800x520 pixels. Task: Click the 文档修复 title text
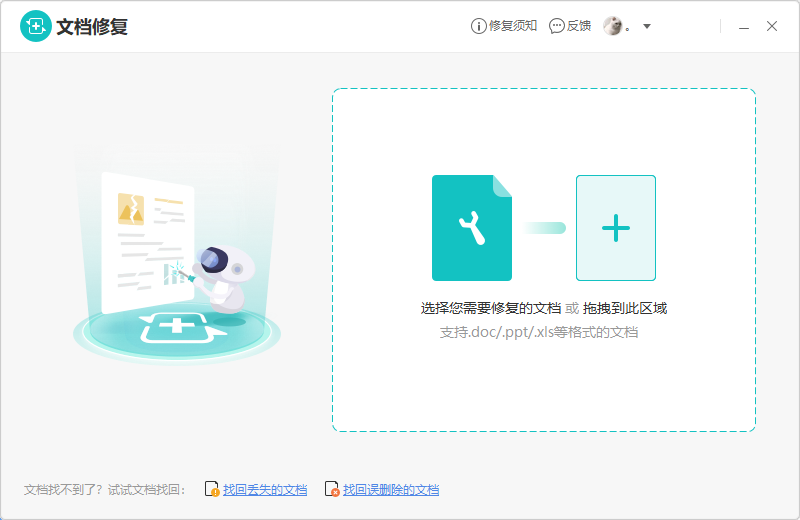[92, 27]
